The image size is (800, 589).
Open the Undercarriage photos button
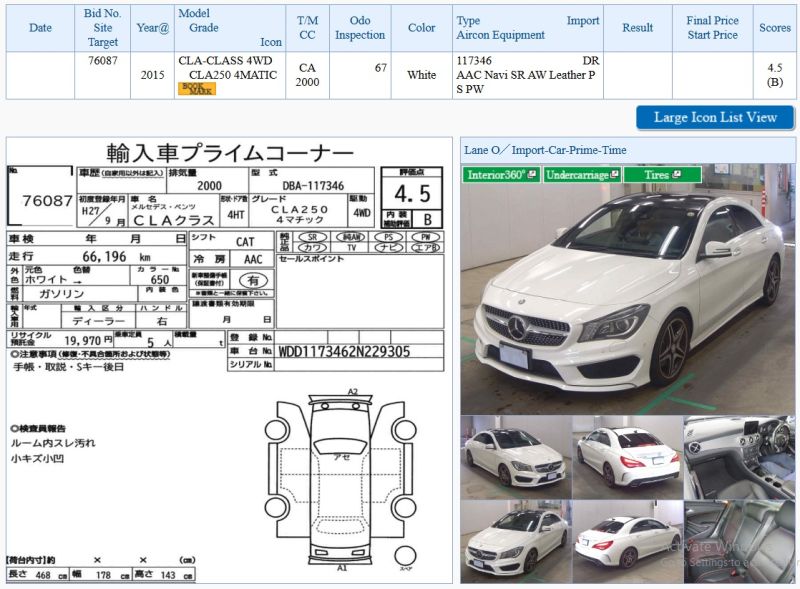582,175
